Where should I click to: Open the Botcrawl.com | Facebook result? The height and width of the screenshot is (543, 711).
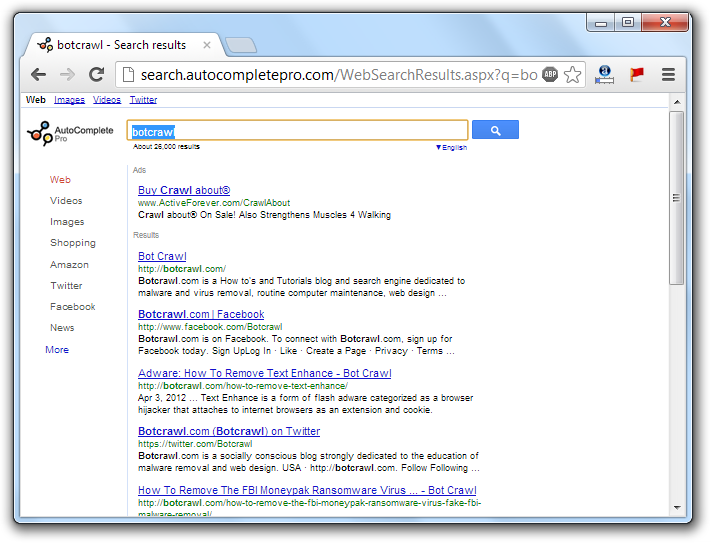[201, 315]
